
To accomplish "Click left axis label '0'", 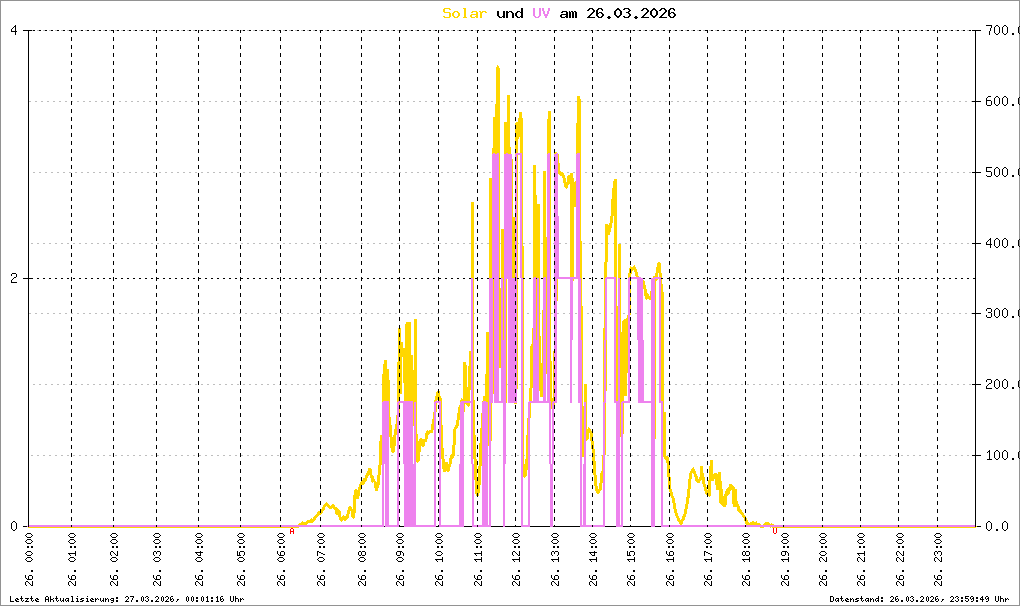I will tap(14, 526).
